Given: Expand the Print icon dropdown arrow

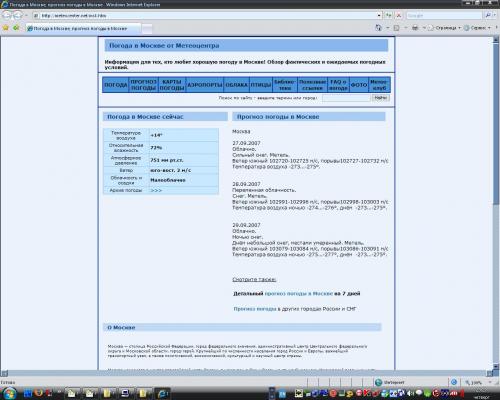Looking at the screenshot, I should pos(424,28).
